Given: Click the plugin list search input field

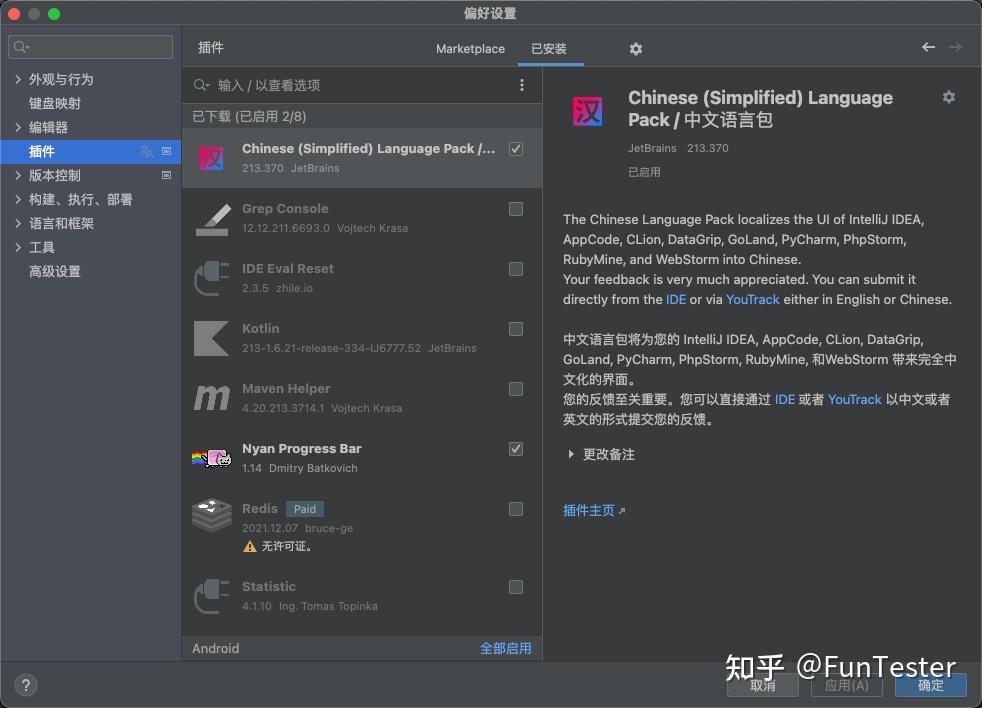Looking at the screenshot, I should (x=350, y=85).
